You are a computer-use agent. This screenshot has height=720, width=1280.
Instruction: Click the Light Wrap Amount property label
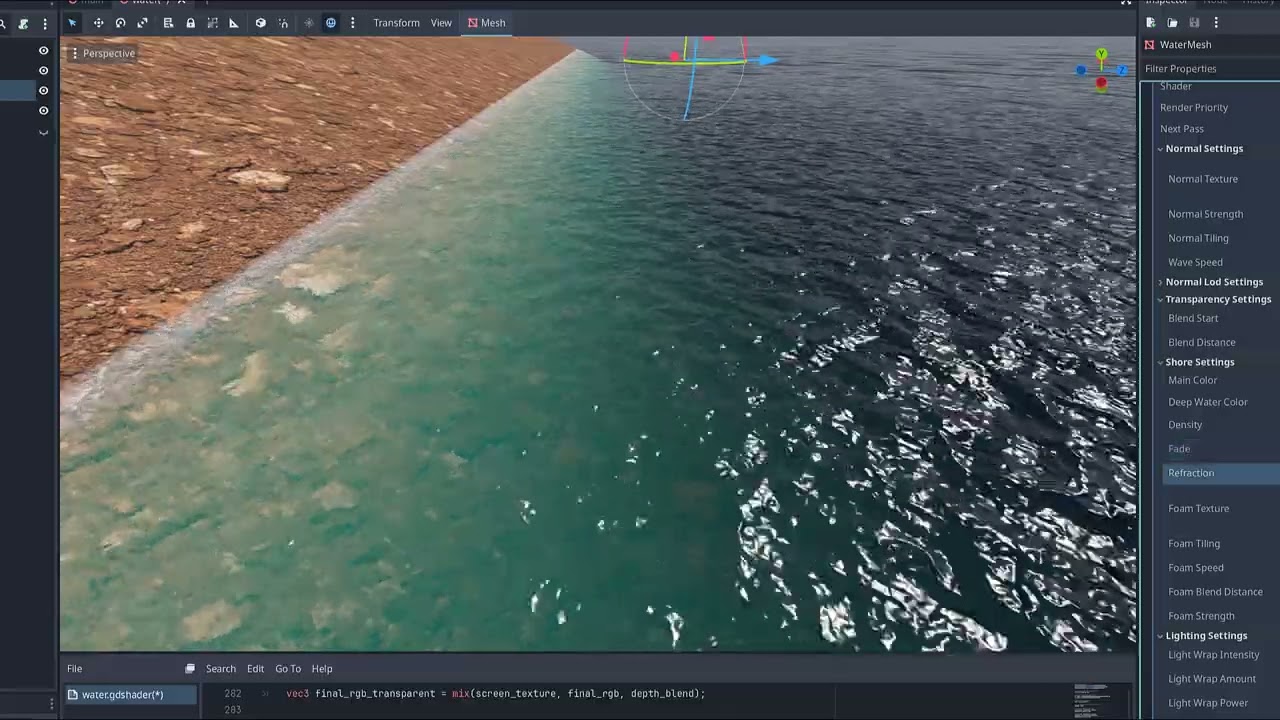[x=1212, y=679]
